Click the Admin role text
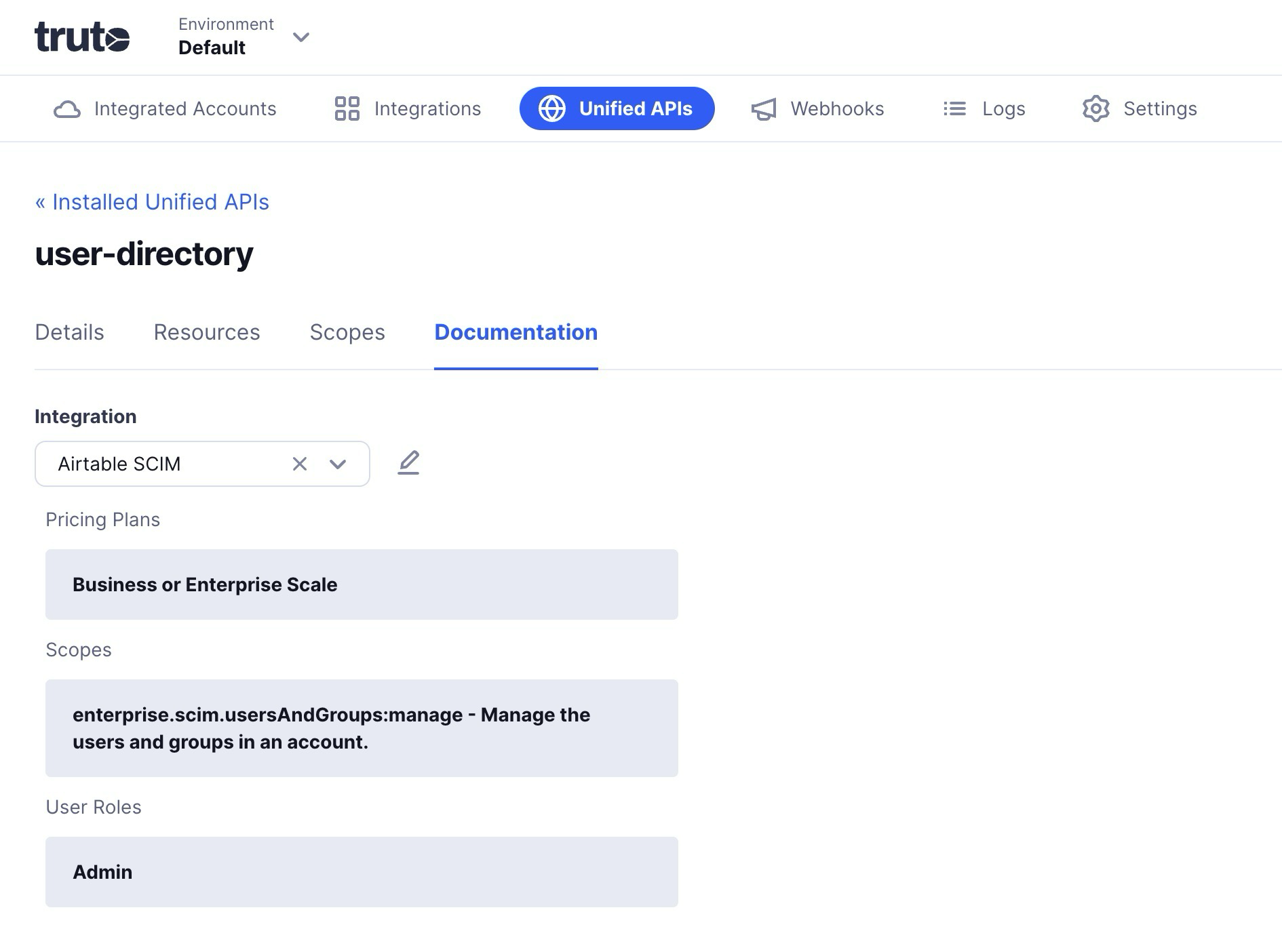Screen dimensions: 1282x952 pyautogui.click(x=102, y=872)
